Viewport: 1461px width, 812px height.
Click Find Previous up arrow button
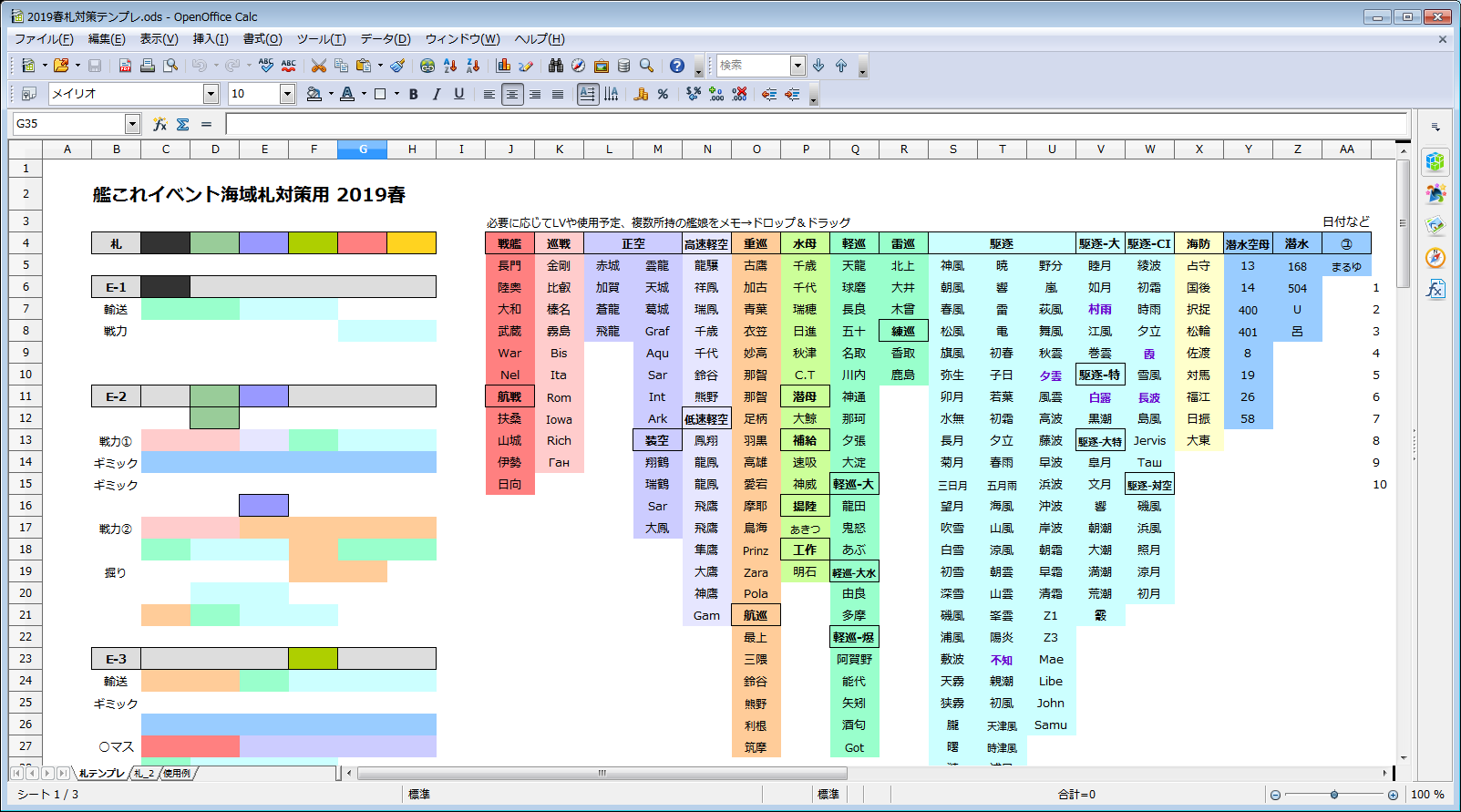(x=841, y=66)
